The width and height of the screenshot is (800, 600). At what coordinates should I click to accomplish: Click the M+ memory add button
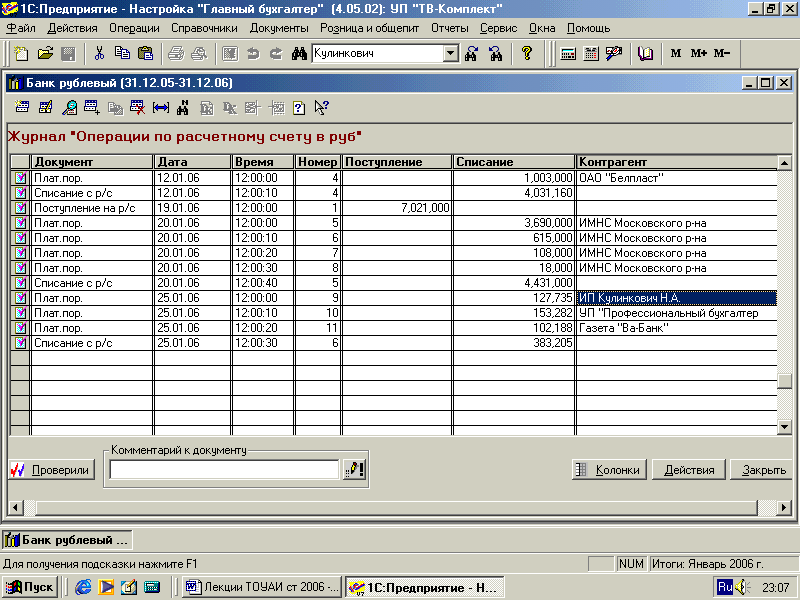click(698, 53)
